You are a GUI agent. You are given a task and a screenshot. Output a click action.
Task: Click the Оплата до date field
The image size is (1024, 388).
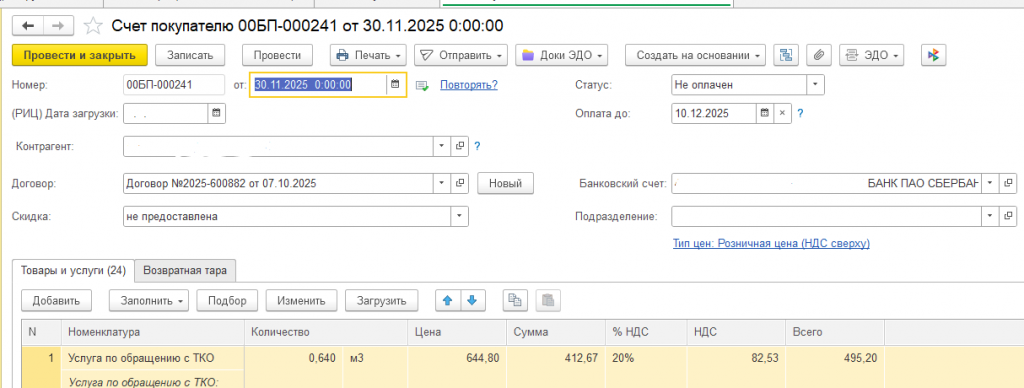click(714, 113)
